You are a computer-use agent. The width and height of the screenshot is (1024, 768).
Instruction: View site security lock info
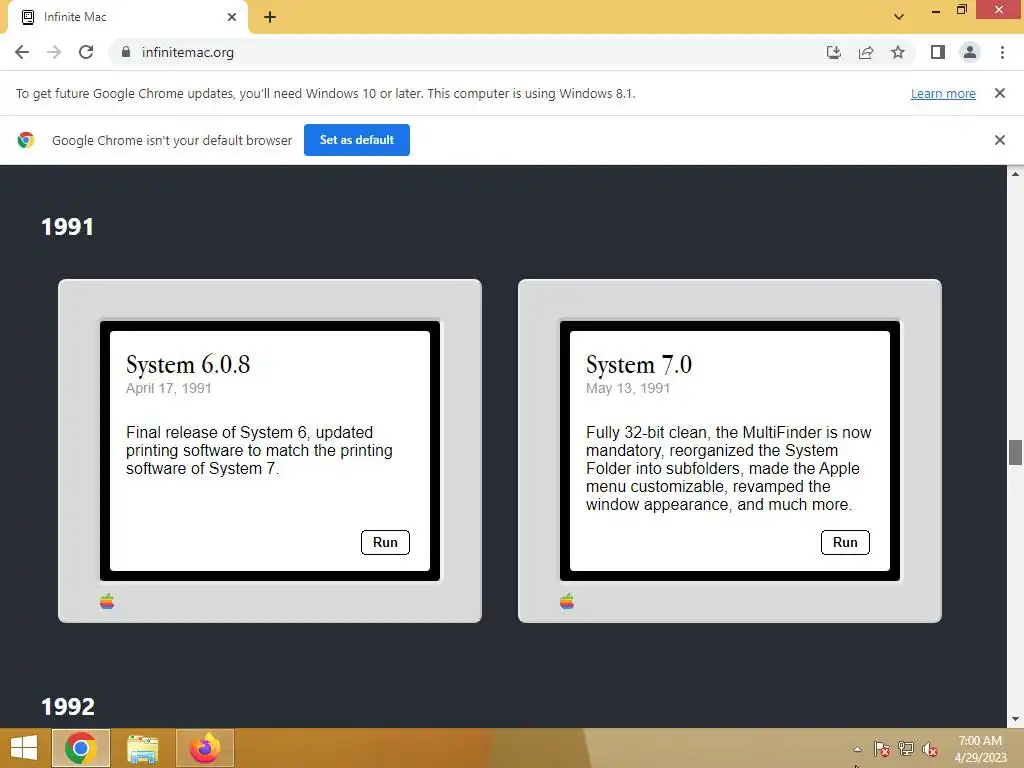[x=126, y=52]
